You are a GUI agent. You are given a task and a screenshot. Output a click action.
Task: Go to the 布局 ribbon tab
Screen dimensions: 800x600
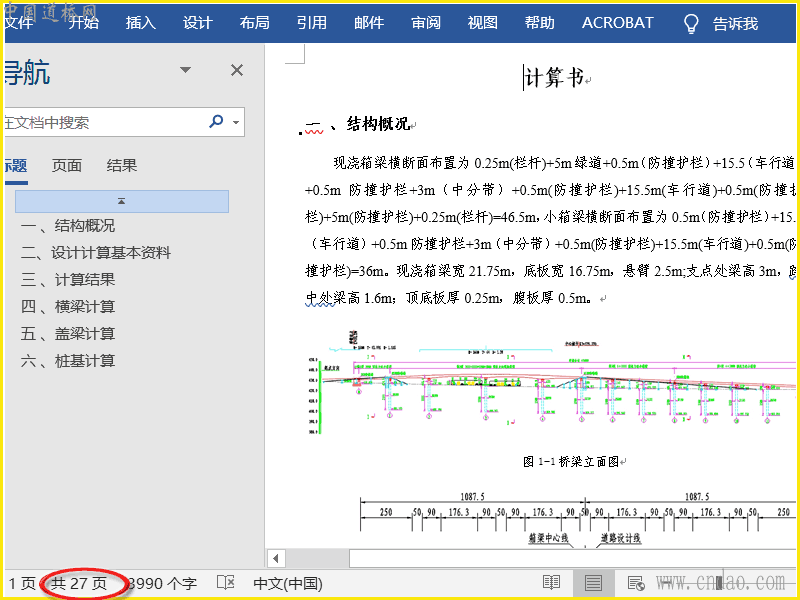click(x=255, y=22)
